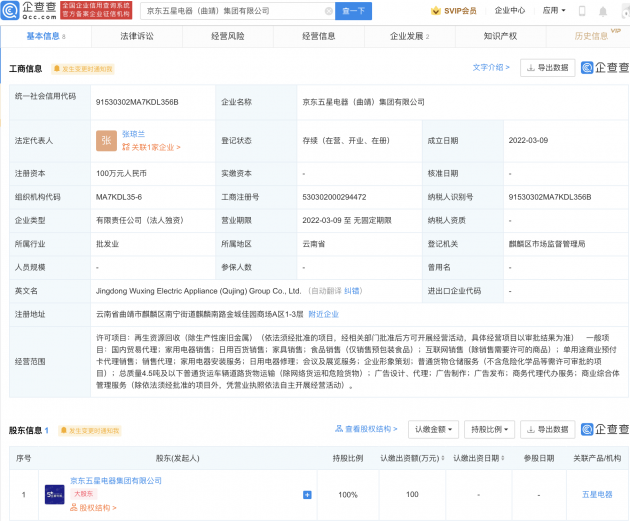Open 关联1家企业 link
630x521 pixels.
151,147
